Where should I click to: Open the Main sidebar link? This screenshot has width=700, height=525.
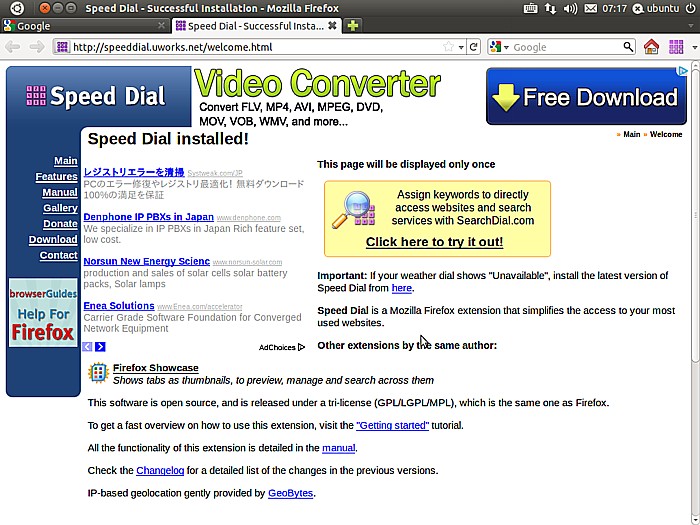(x=66, y=161)
